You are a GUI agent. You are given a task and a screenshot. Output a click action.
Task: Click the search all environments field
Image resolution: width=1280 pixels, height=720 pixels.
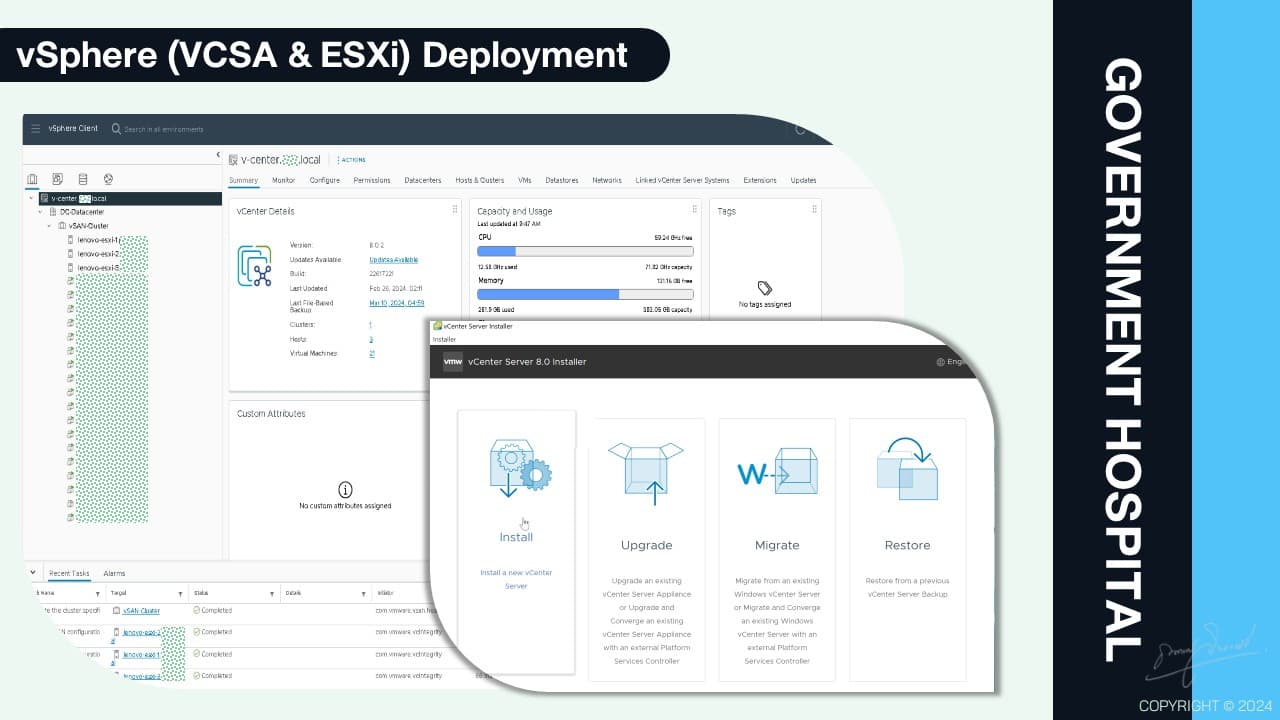164,129
